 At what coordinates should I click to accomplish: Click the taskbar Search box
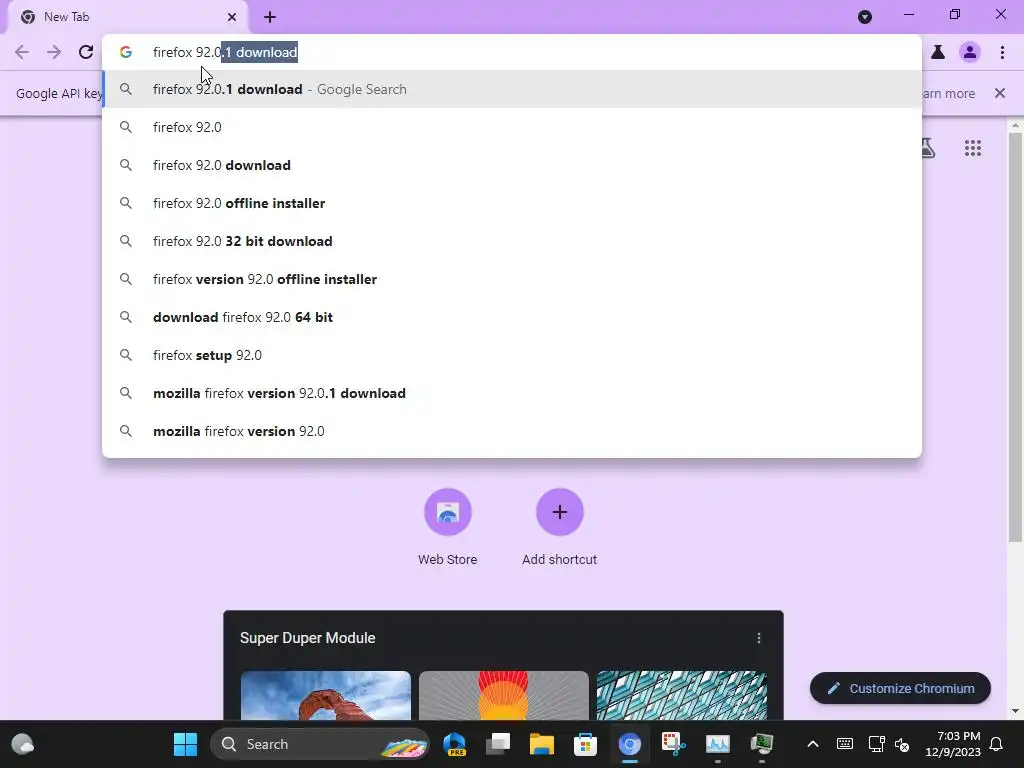point(320,744)
